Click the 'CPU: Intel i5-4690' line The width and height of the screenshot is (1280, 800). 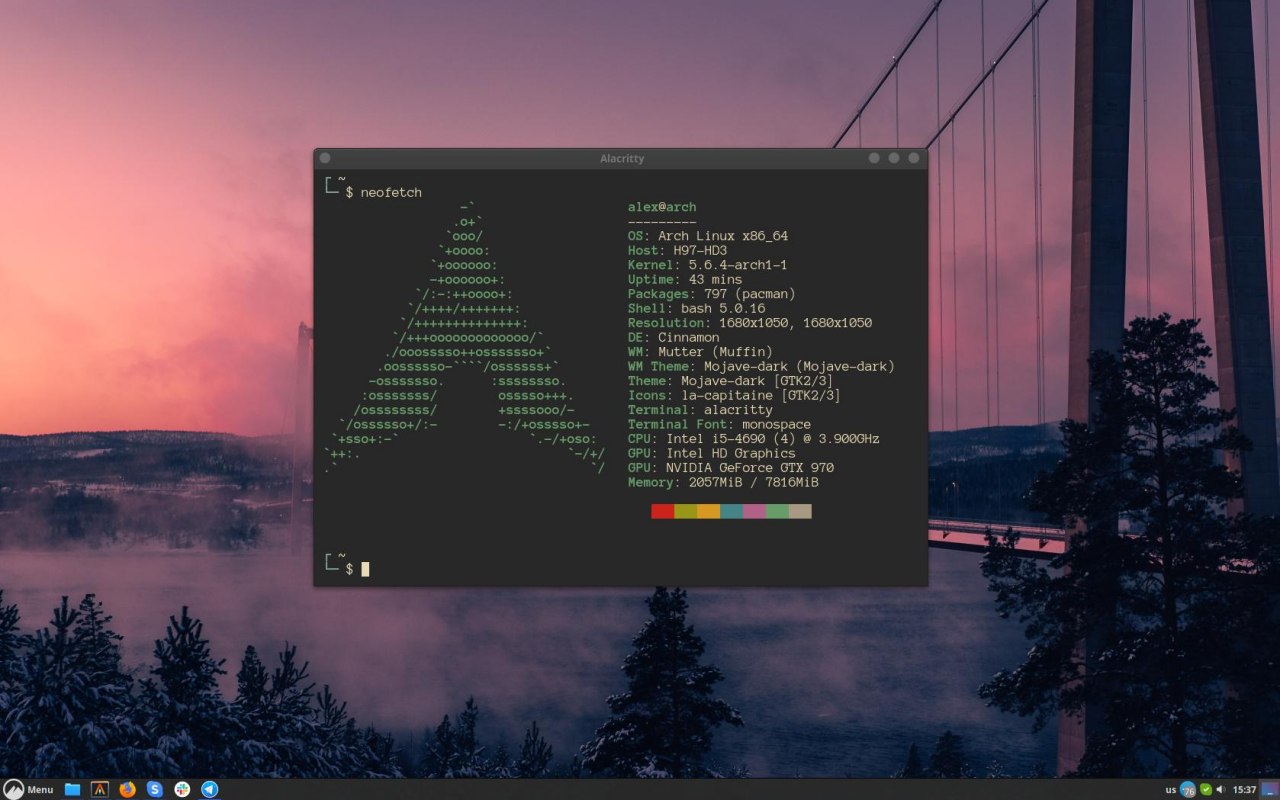click(x=754, y=439)
